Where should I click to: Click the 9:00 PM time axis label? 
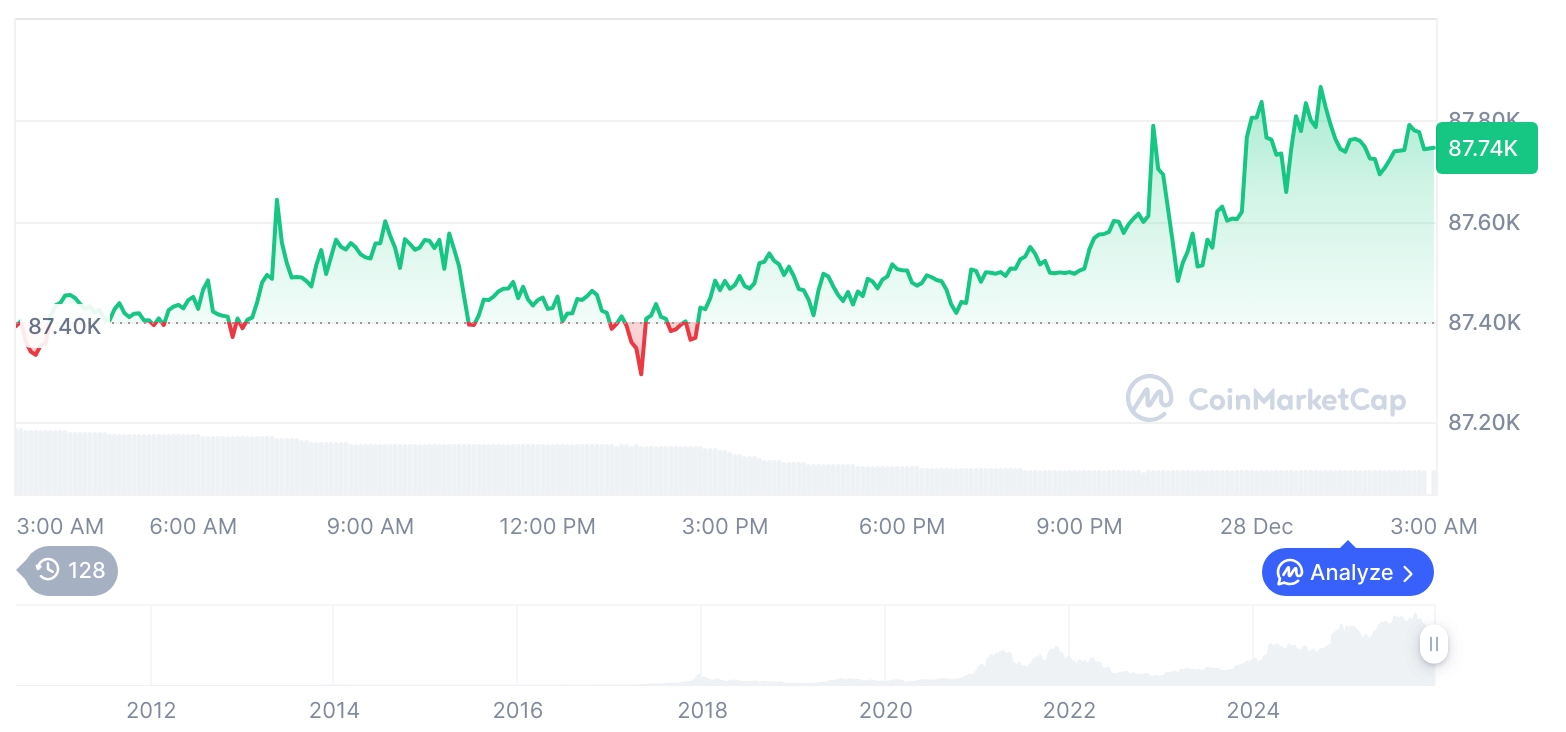click(1079, 526)
